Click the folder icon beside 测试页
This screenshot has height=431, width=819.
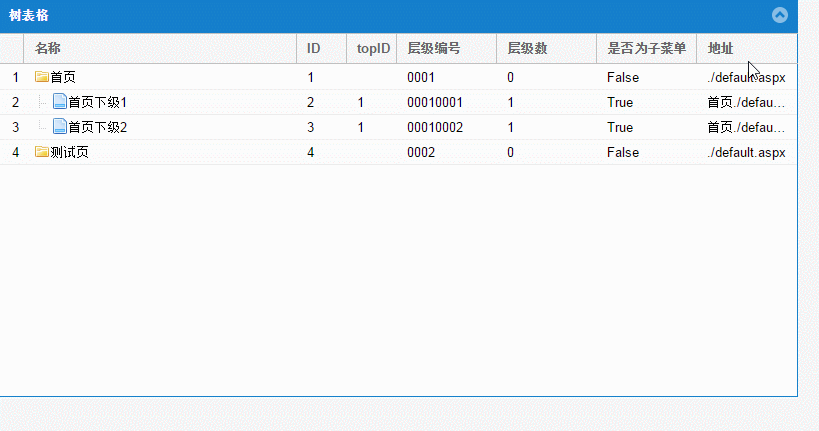pos(42,152)
